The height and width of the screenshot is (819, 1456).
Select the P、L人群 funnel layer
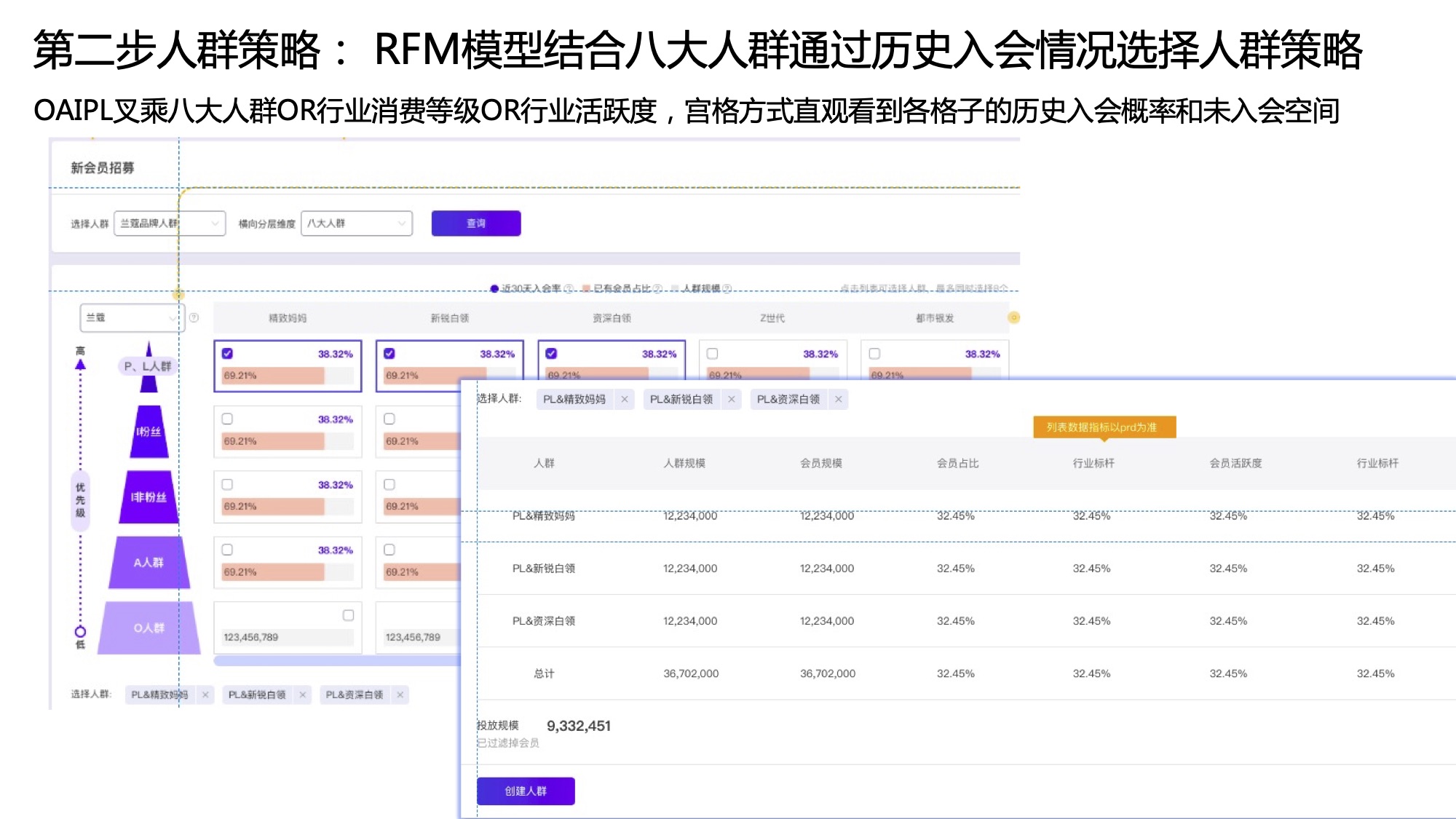point(149,366)
